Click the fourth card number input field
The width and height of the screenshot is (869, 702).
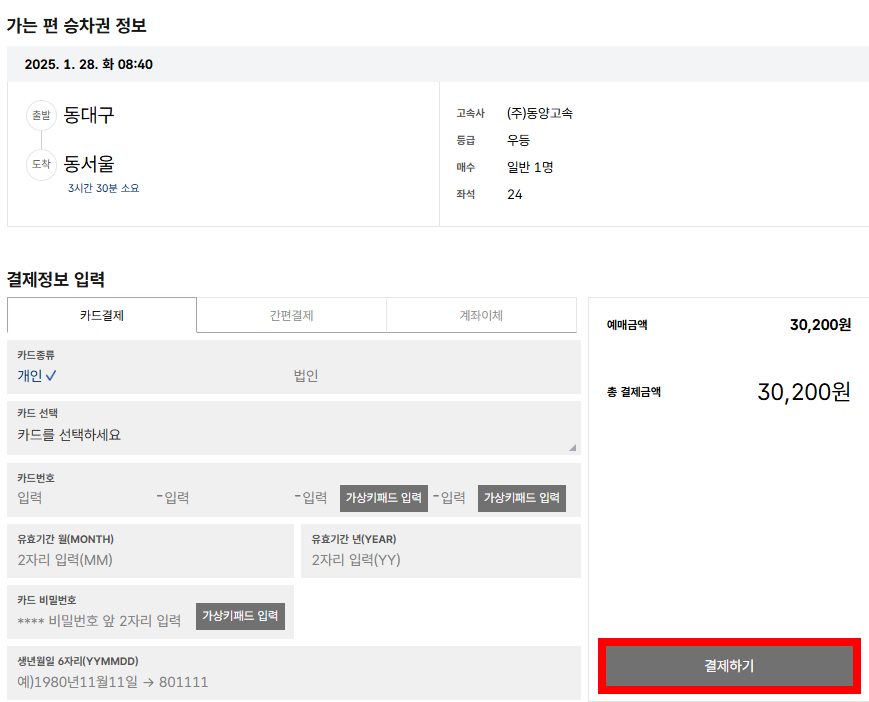click(x=453, y=498)
